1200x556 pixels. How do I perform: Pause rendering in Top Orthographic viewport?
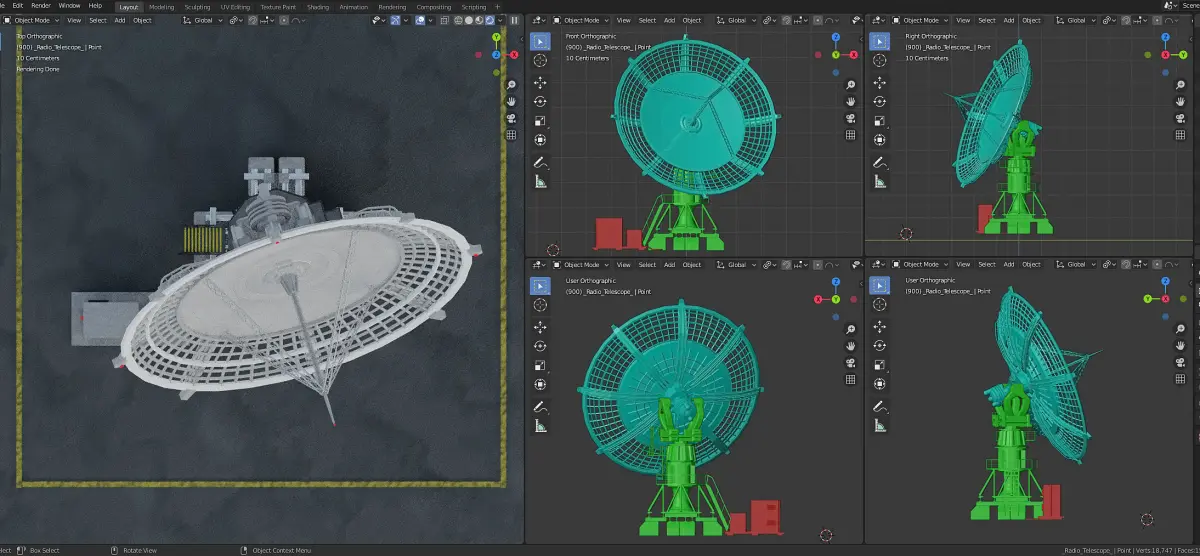[515, 20]
